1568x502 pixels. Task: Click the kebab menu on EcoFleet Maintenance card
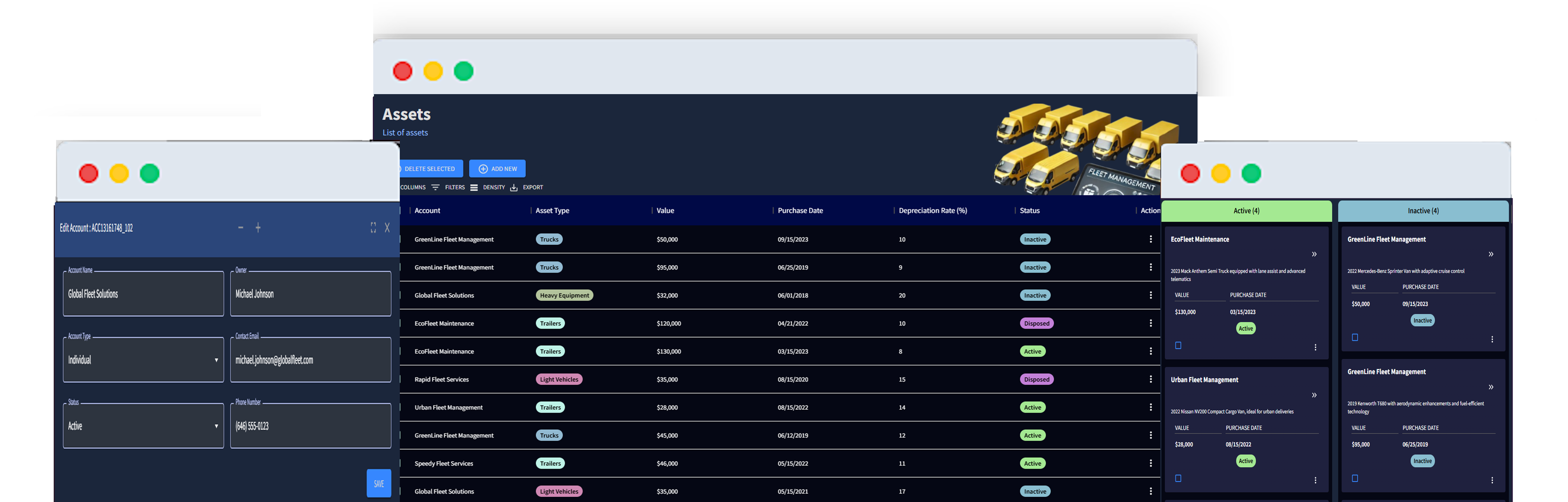tap(1316, 347)
